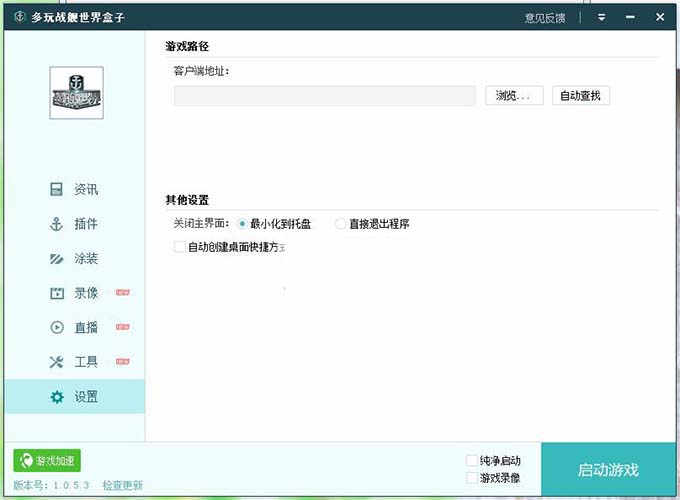Click the 涂装 stripes icon
This screenshot has width=680, height=500.
(56, 258)
